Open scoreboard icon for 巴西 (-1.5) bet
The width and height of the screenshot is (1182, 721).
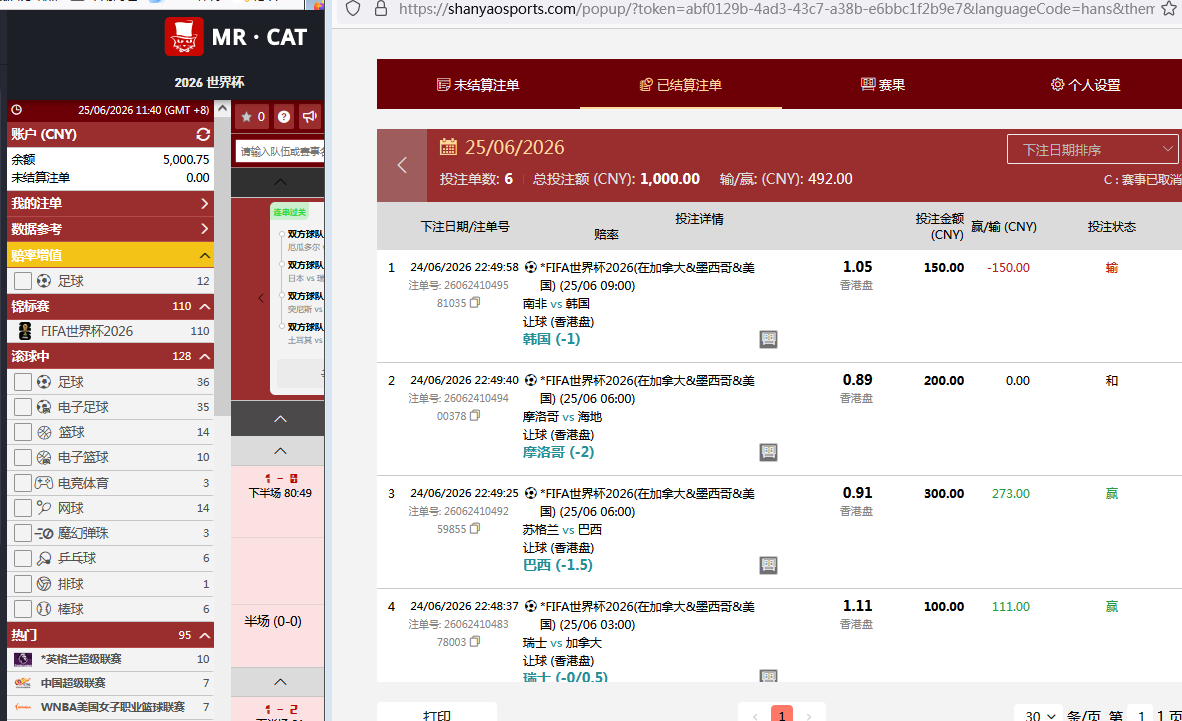point(768,566)
